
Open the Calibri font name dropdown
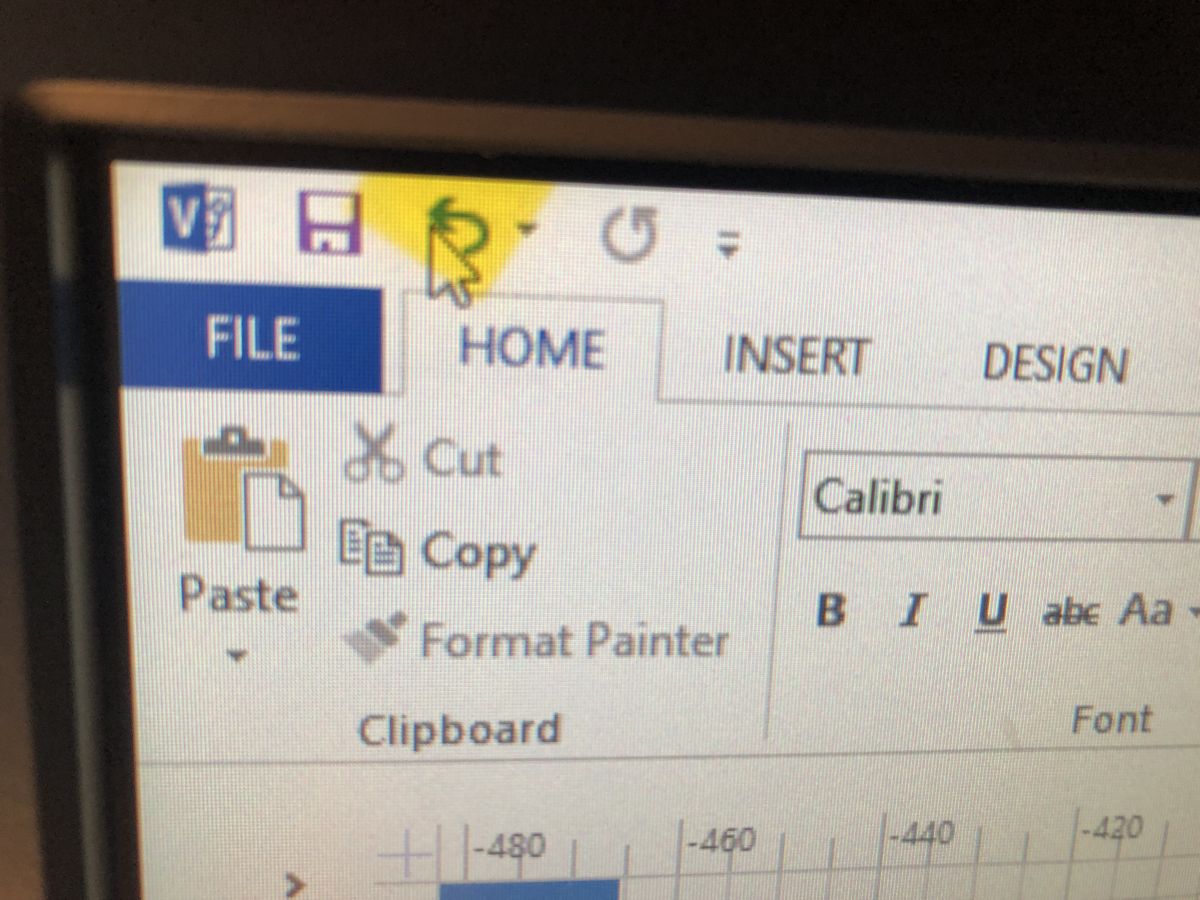tap(1165, 497)
